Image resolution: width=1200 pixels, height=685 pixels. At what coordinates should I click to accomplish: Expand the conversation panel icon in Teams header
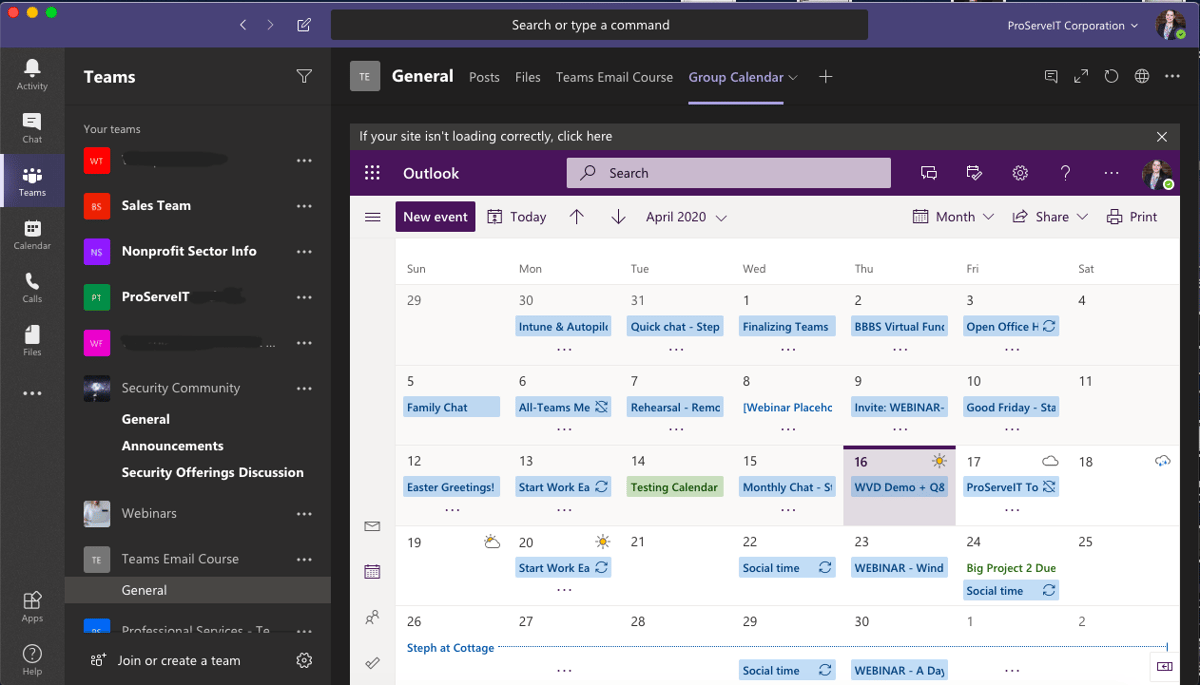pyautogui.click(x=1051, y=76)
